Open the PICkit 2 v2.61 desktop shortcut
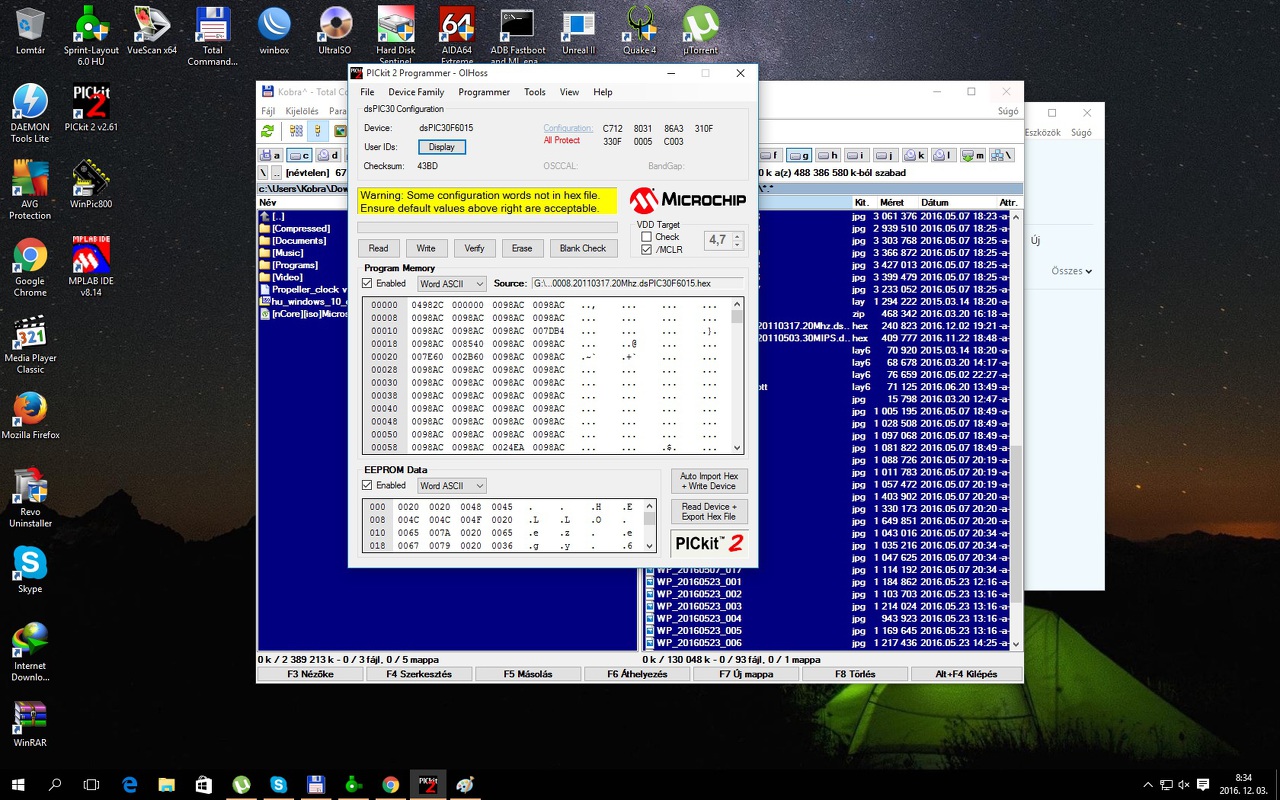Viewport: 1280px width, 800px height. click(91, 107)
